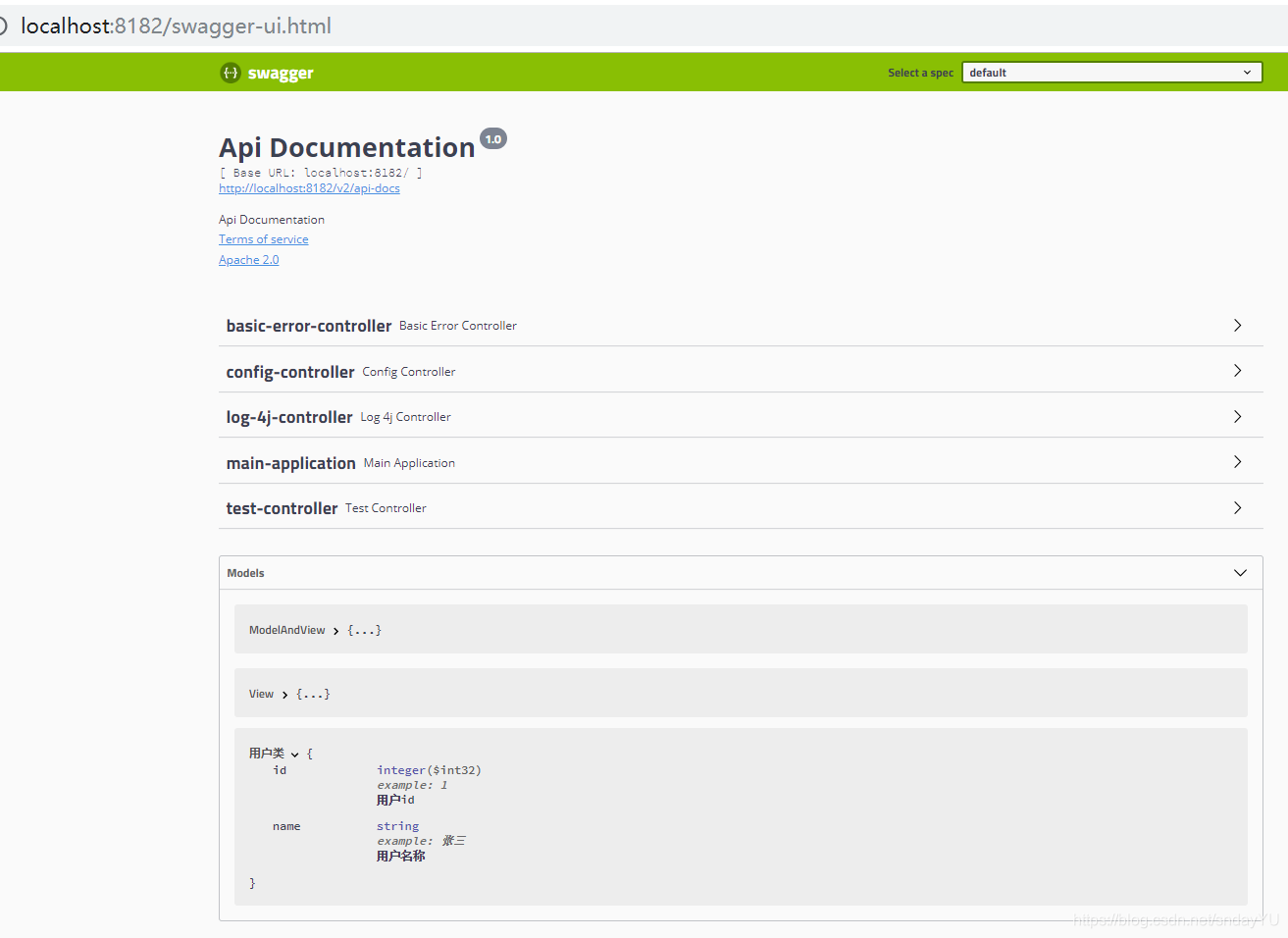Click the Log 4j Controller description

click(x=405, y=417)
